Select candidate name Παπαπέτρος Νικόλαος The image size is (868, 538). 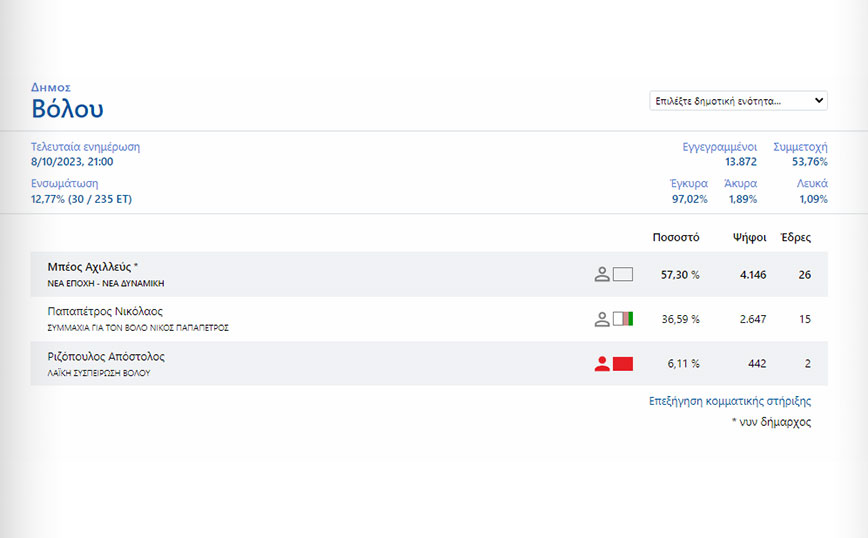pos(105,311)
